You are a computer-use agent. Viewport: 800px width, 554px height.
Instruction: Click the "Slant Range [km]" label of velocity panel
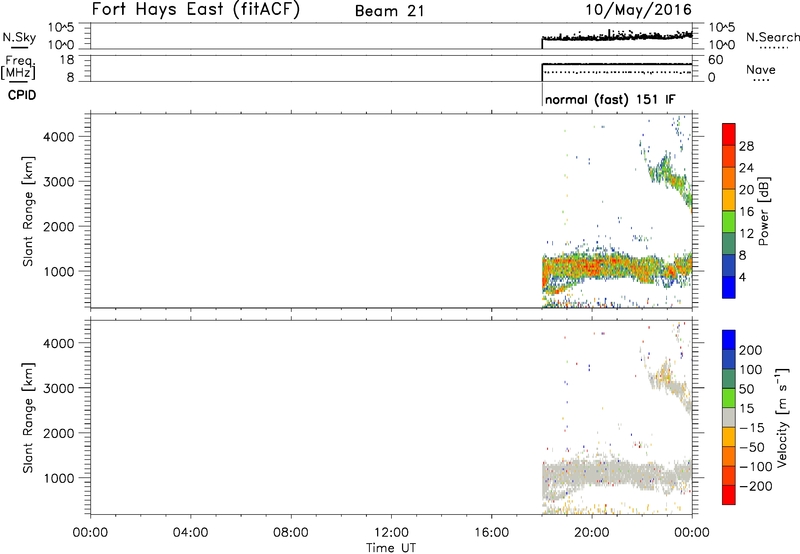(28, 418)
